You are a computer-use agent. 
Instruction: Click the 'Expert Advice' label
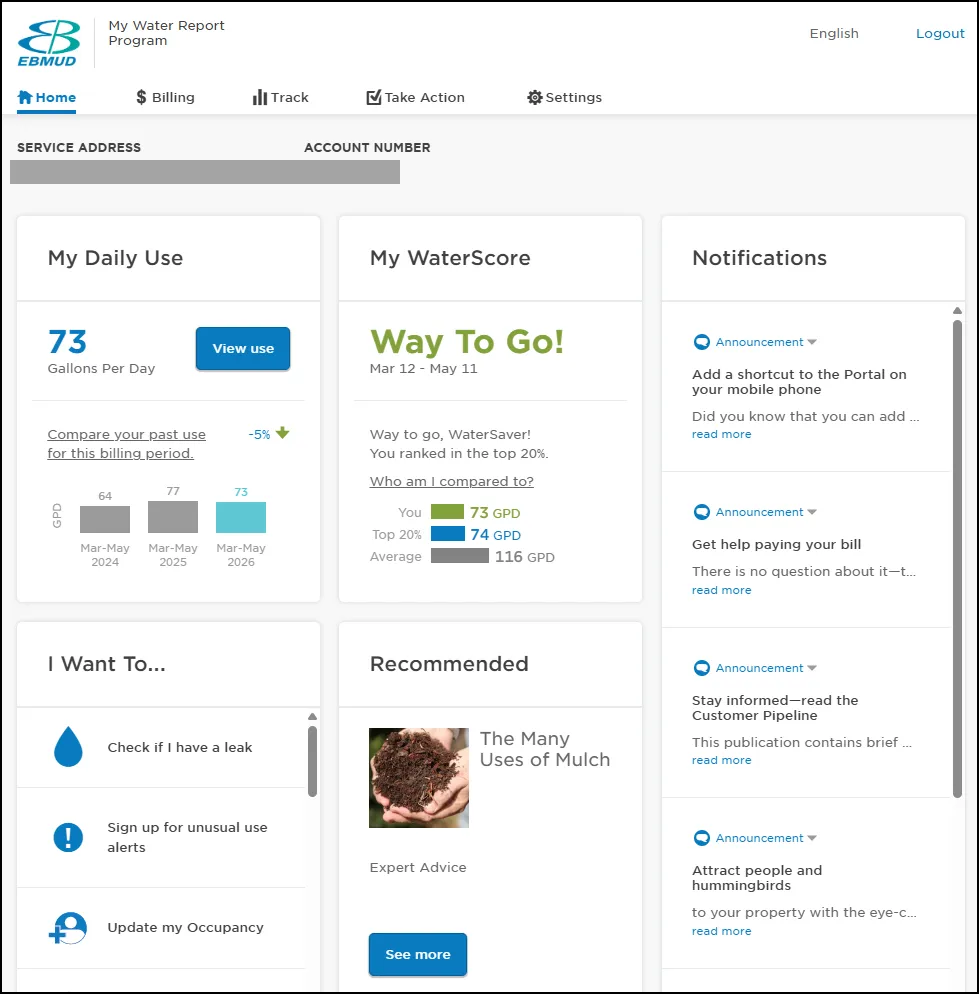418,867
